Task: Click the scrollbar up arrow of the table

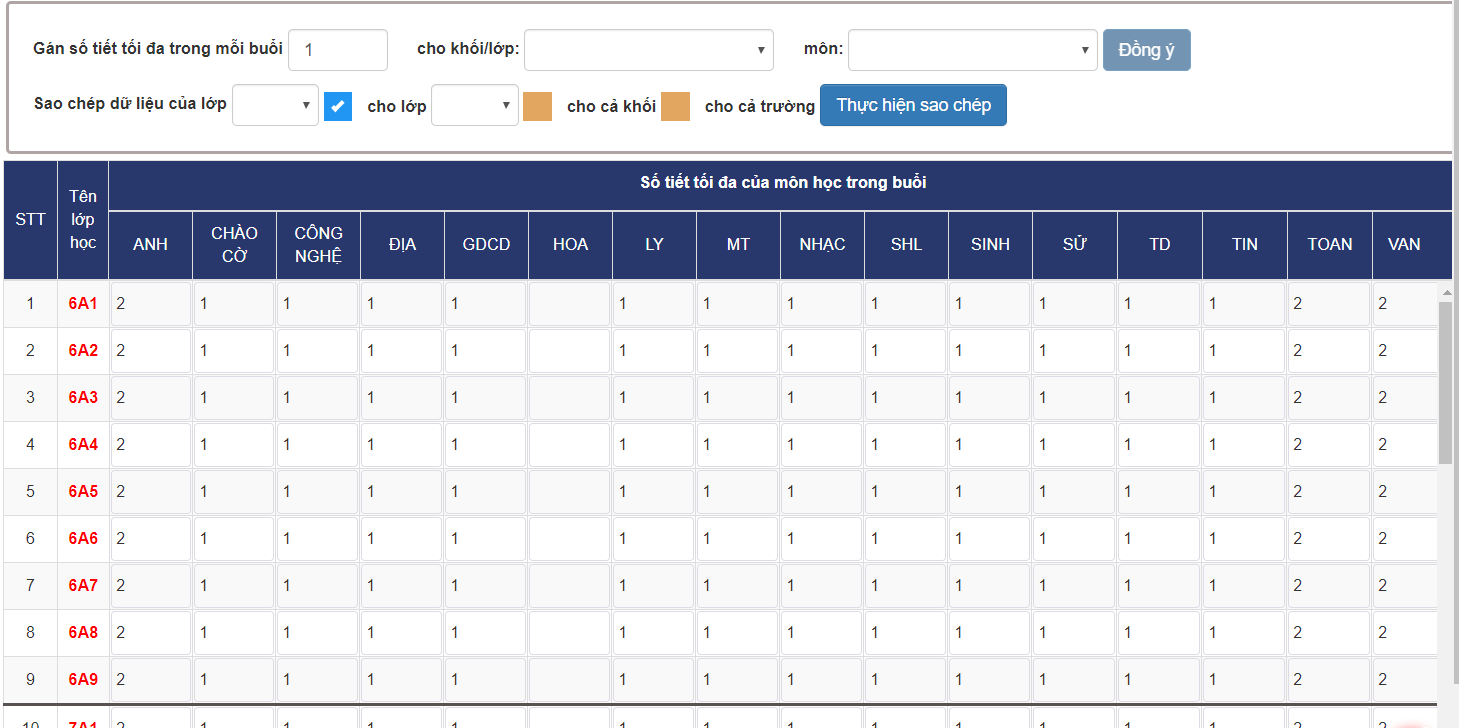Action: pos(1445,292)
